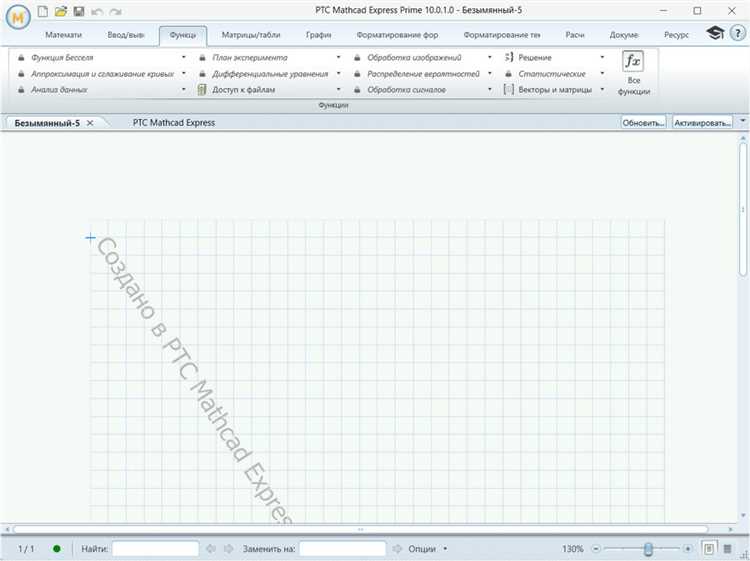This screenshot has width=750, height=561.
Task: Switch to the PTC Mathcad Express document tab
Action: click(174, 123)
